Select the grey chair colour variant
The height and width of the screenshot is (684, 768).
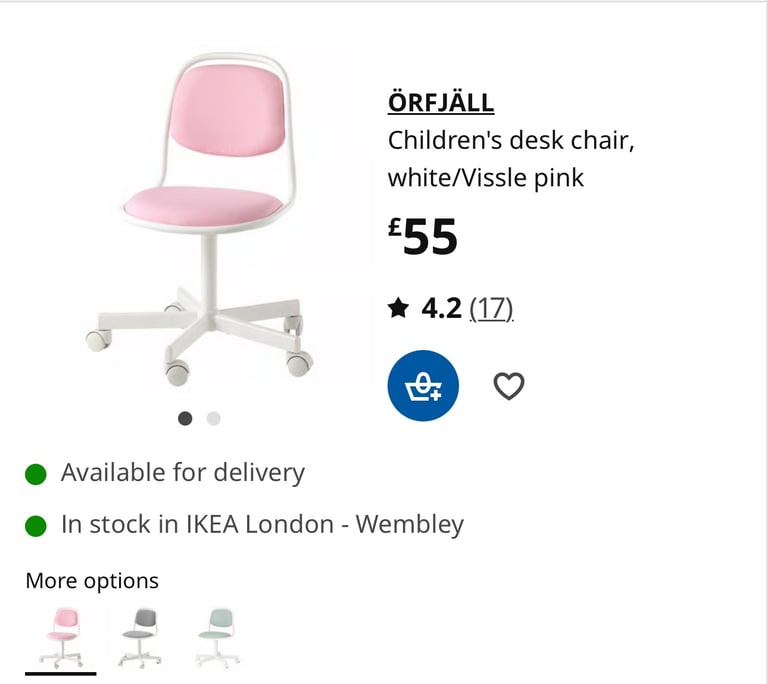[139, 638]
